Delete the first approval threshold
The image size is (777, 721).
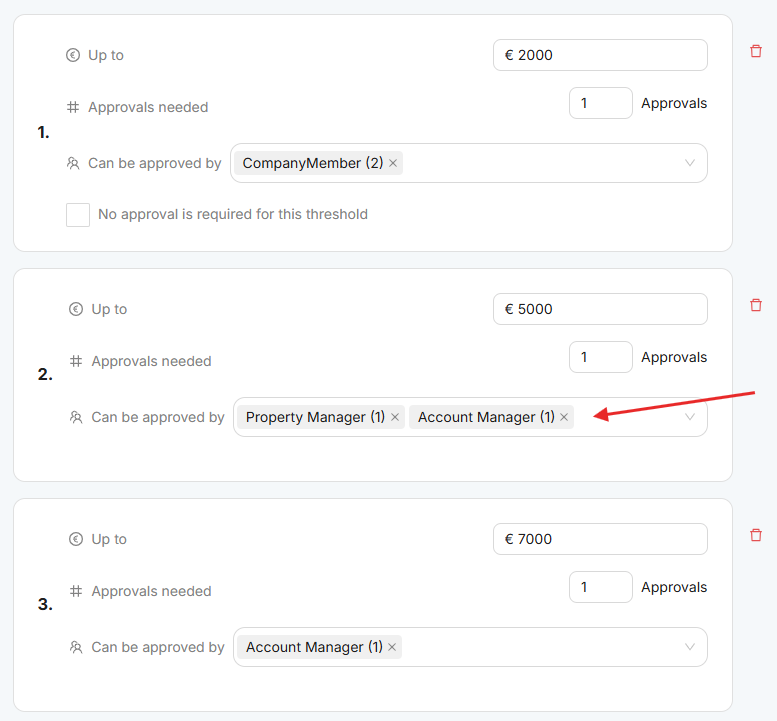[756, 52]
